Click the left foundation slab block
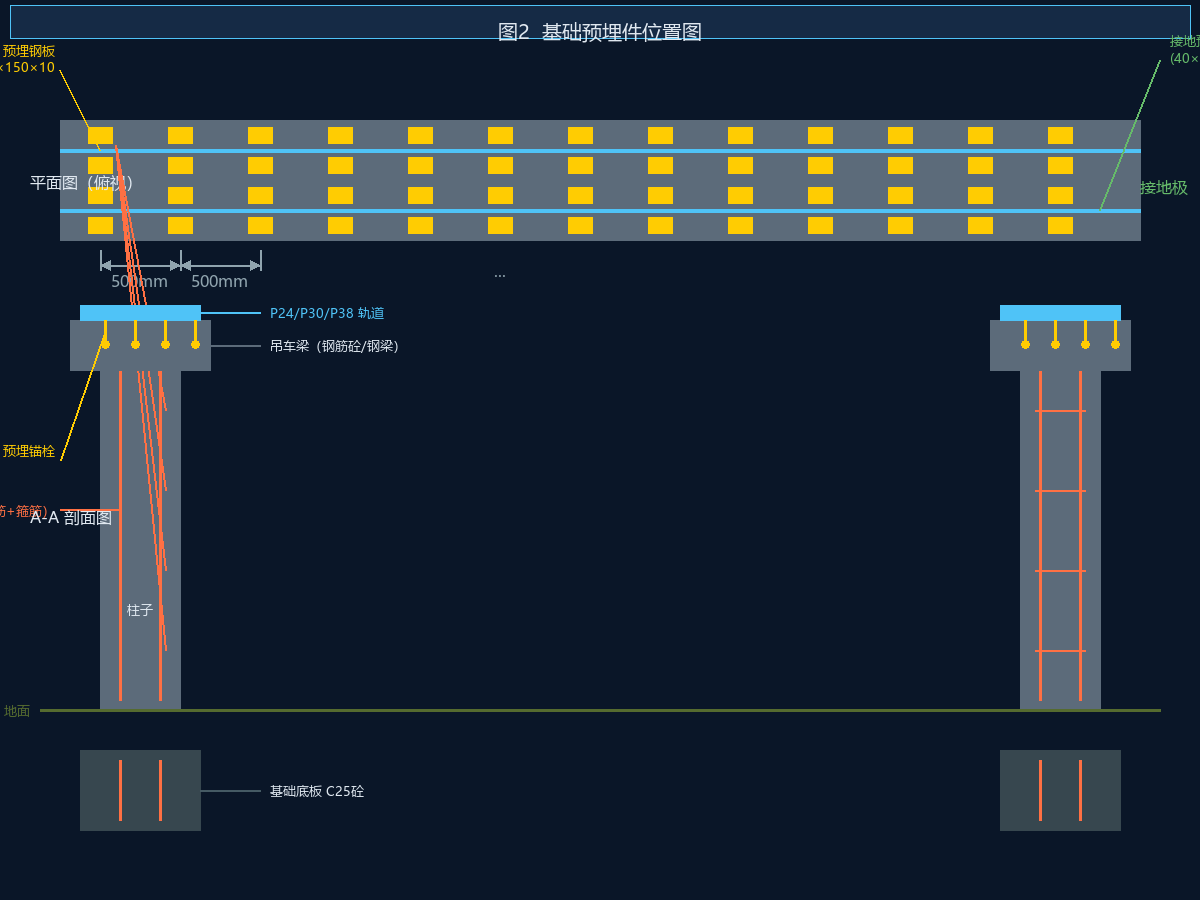The height and width of the screenshot is (900, 1200). (140, 790)
